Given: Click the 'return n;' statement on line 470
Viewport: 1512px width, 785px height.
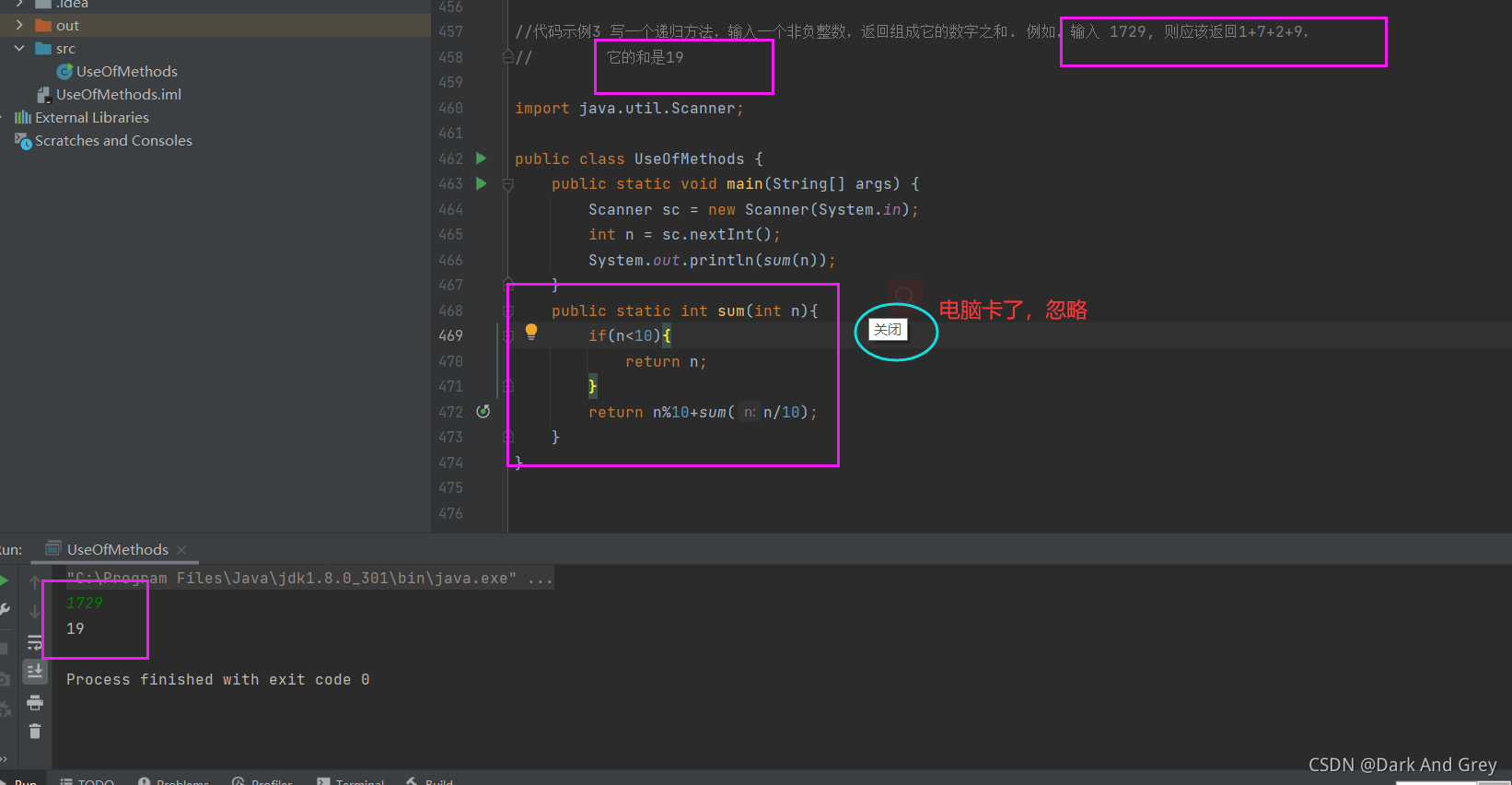Looking at the screenshot, I should coord(667,362).
